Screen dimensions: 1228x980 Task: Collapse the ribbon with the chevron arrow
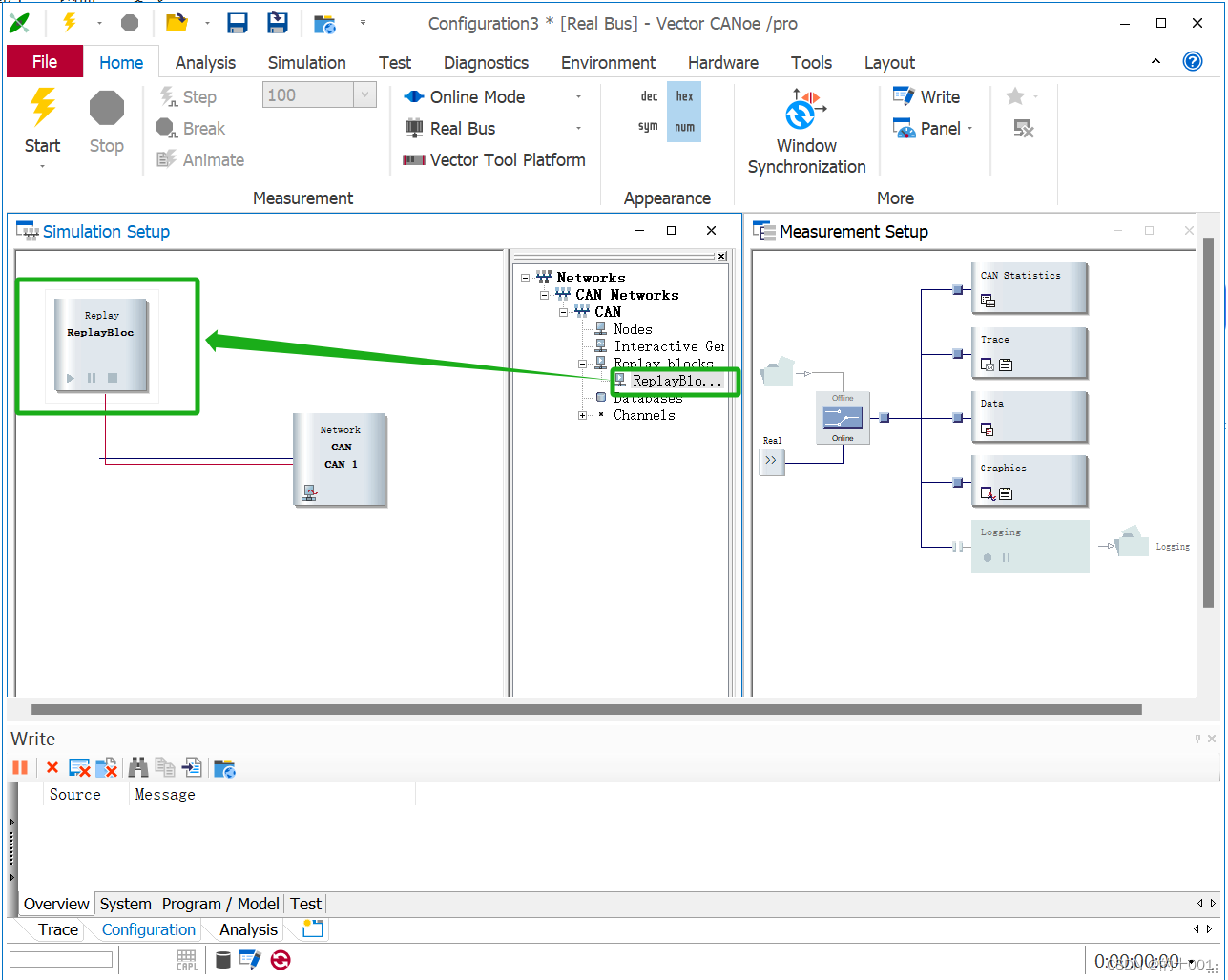tap(1155, 61)
